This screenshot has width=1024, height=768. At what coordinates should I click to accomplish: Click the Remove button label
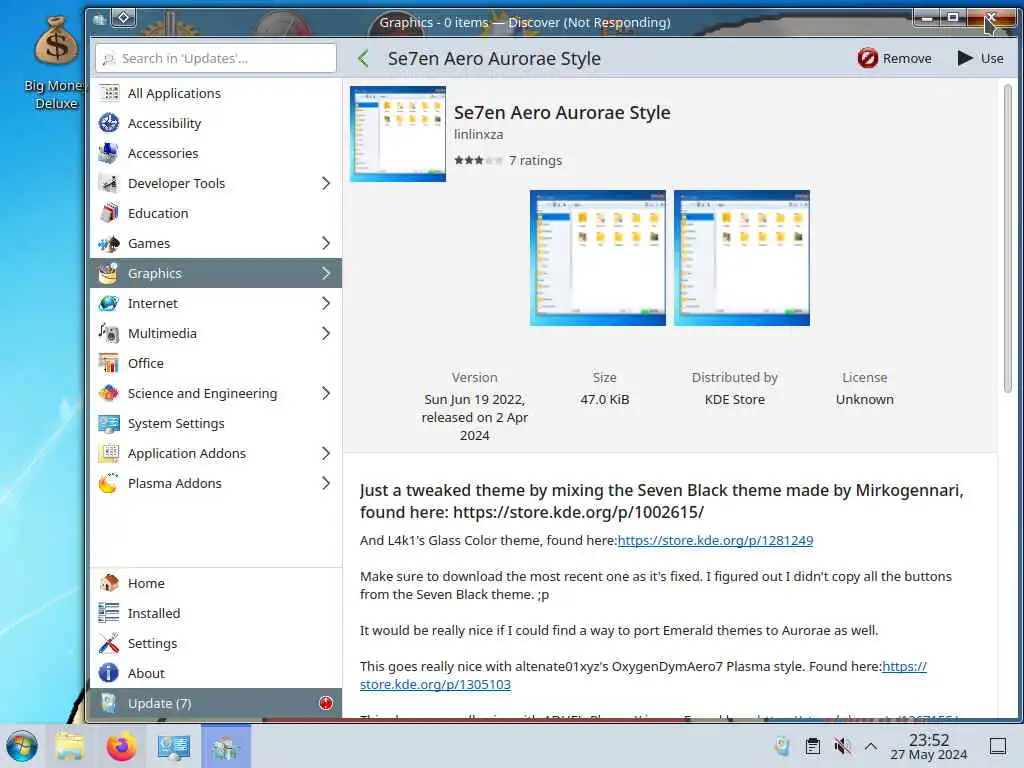tap(907, 59)
